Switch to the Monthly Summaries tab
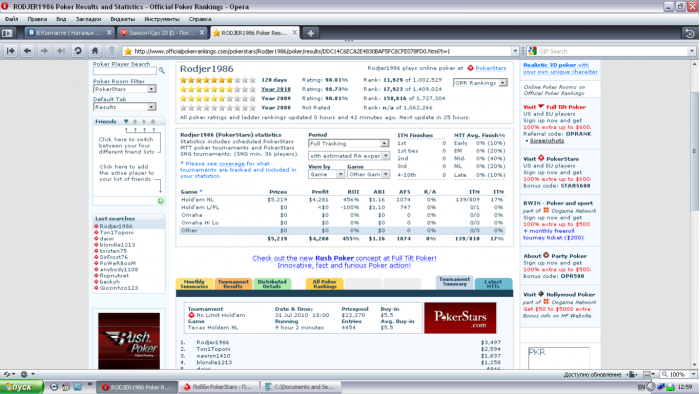The height and width of the screenshot is (394, 700). point(194,284)
